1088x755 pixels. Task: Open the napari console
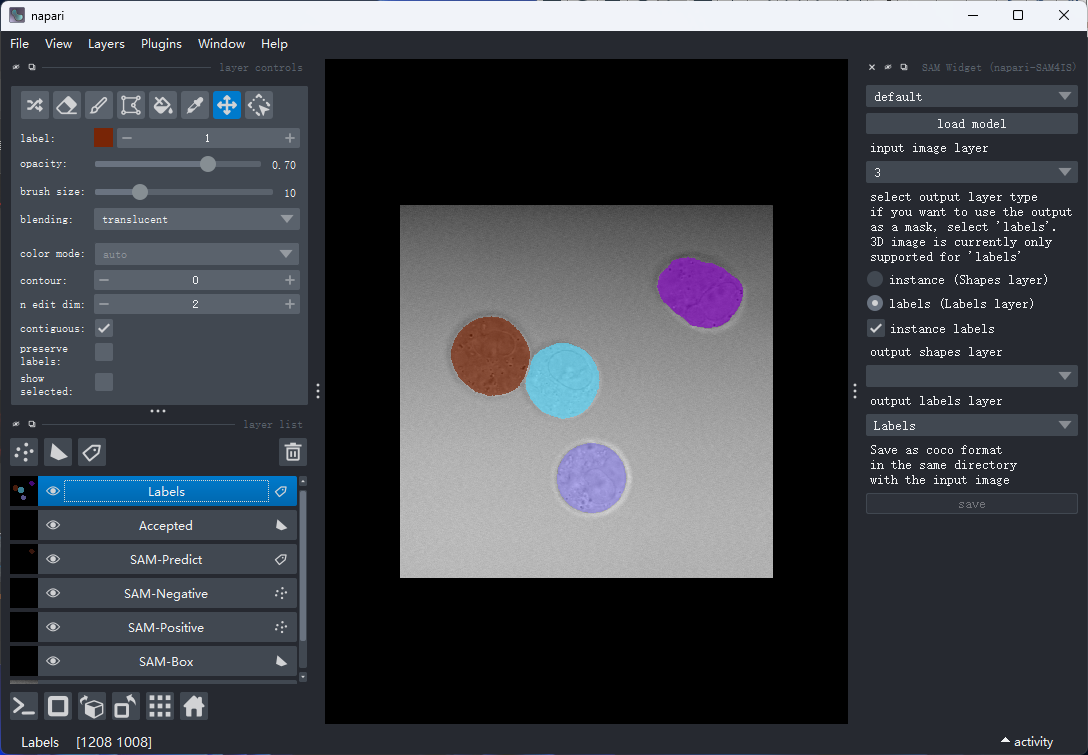coord(24,706)
